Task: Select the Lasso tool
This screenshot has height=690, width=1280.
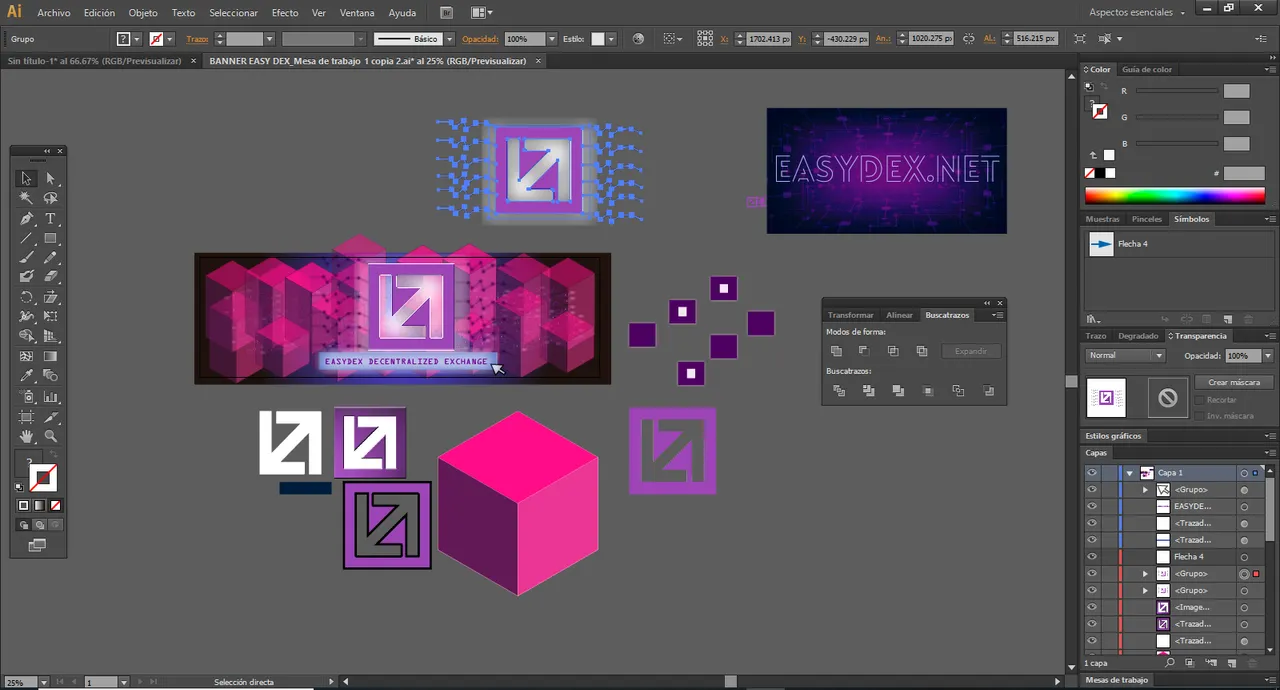Action: [x=50, y=198]
